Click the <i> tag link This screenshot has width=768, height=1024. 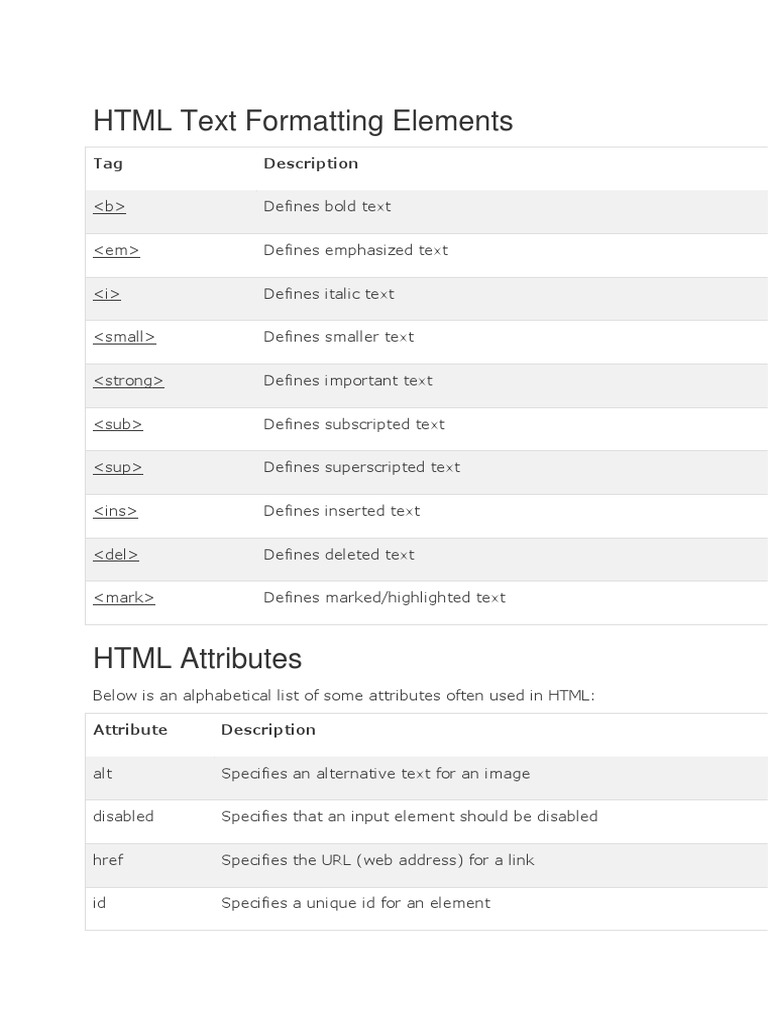[107, 294]
